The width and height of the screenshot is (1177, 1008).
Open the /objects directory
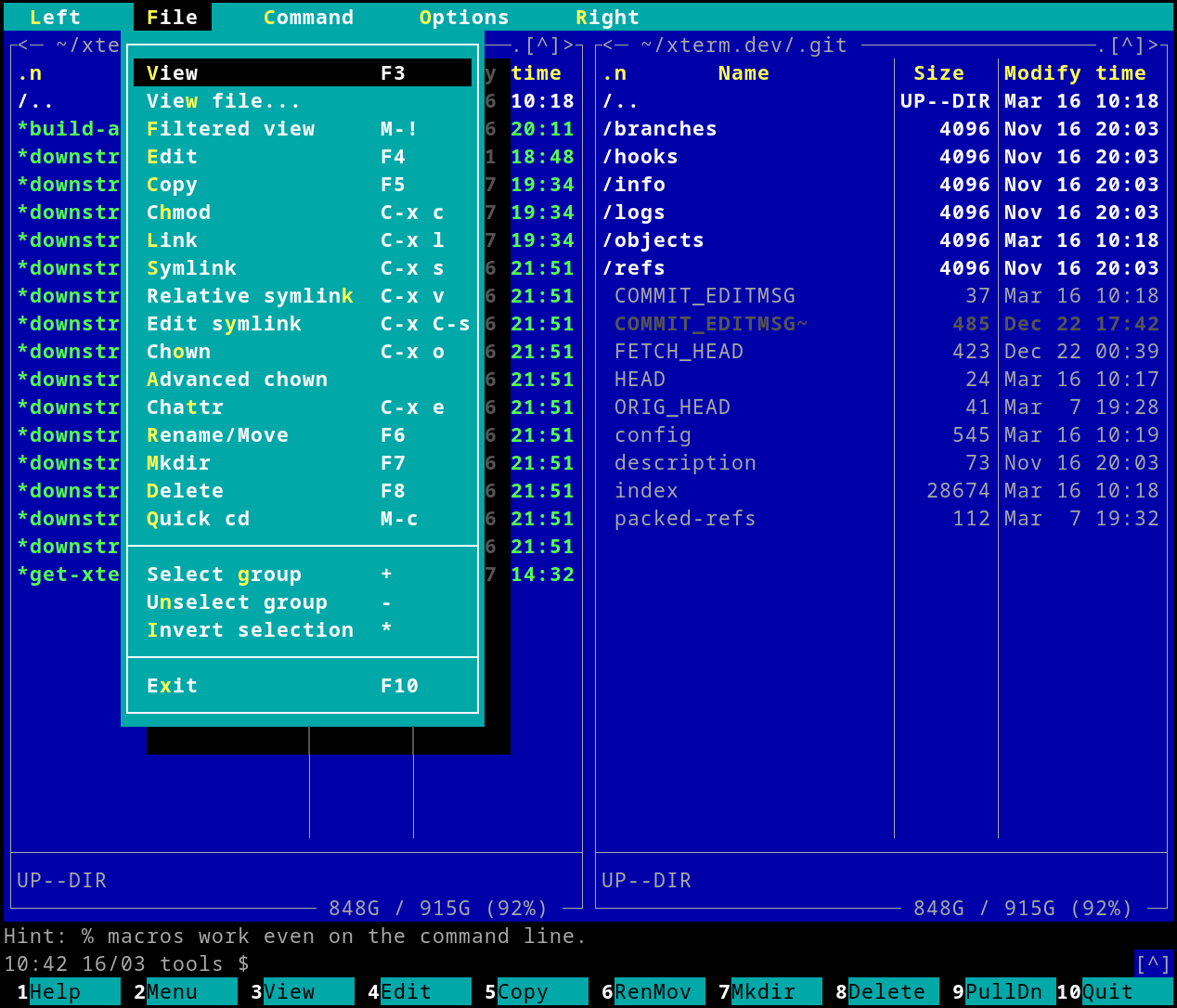tap(653, 239)
